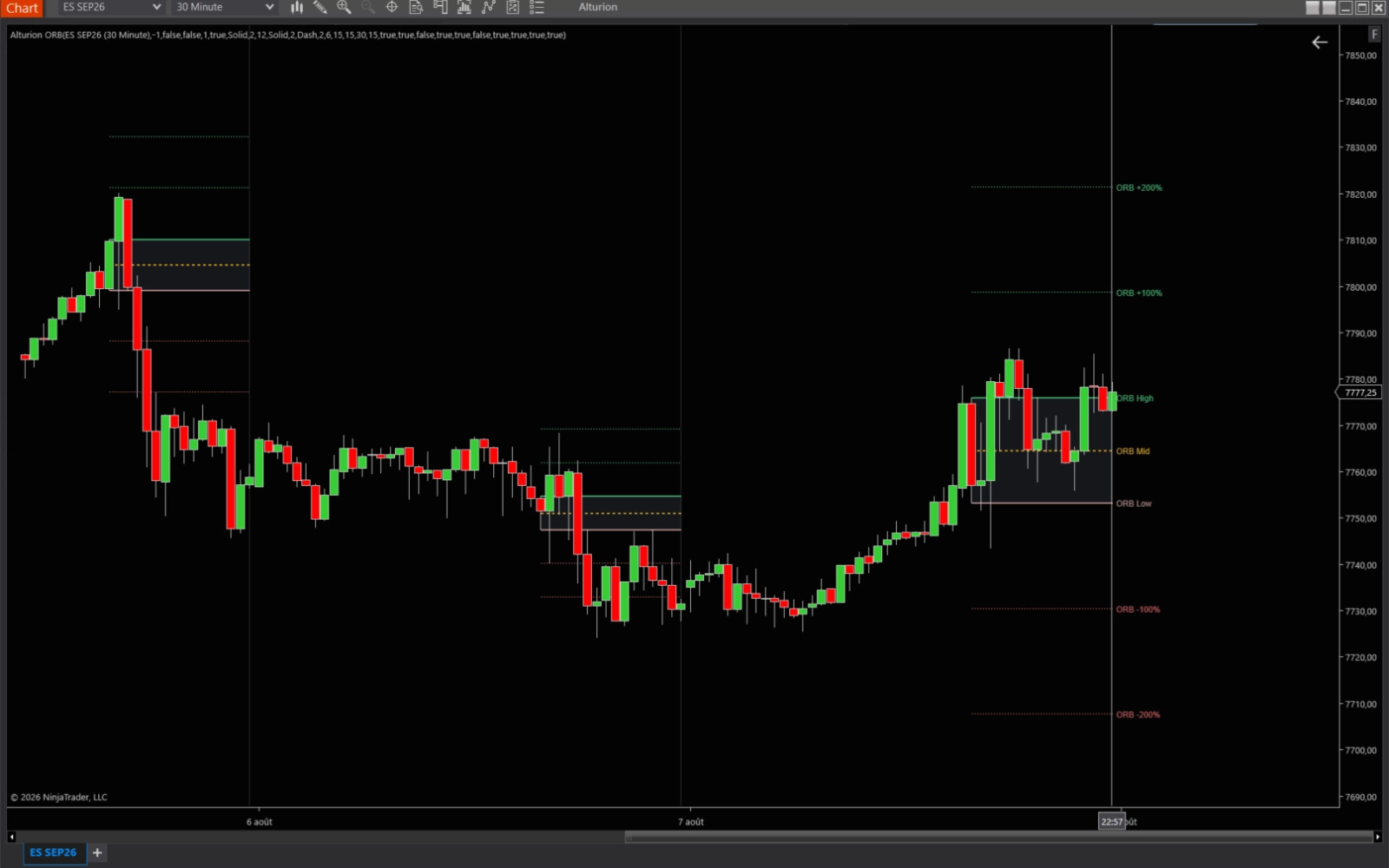1389x868 pixels.
Task: Activate the zoom in magnifier
Action: [x=344, y=7]
